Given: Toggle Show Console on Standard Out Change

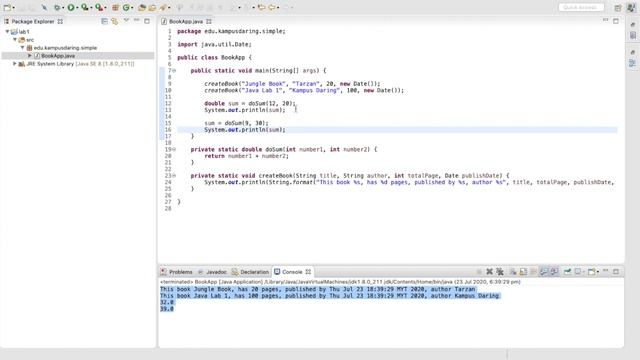Looking at the screenshot, I should pos(544,272).
